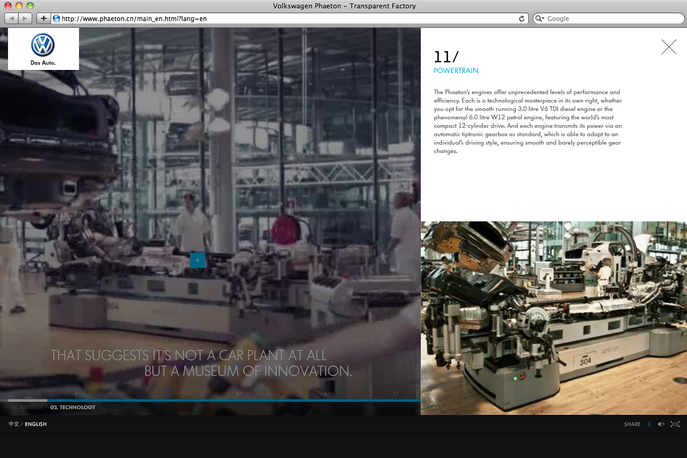This screenshot has height=458, width=687.
Task: Mute the site audio speaker icon
Action: [660, 424]
